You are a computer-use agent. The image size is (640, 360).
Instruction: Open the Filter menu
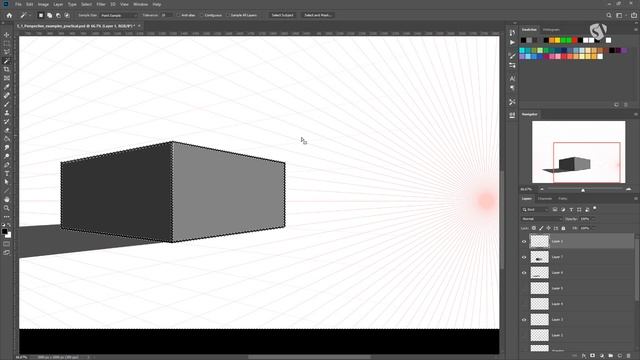tap(101, 4)
